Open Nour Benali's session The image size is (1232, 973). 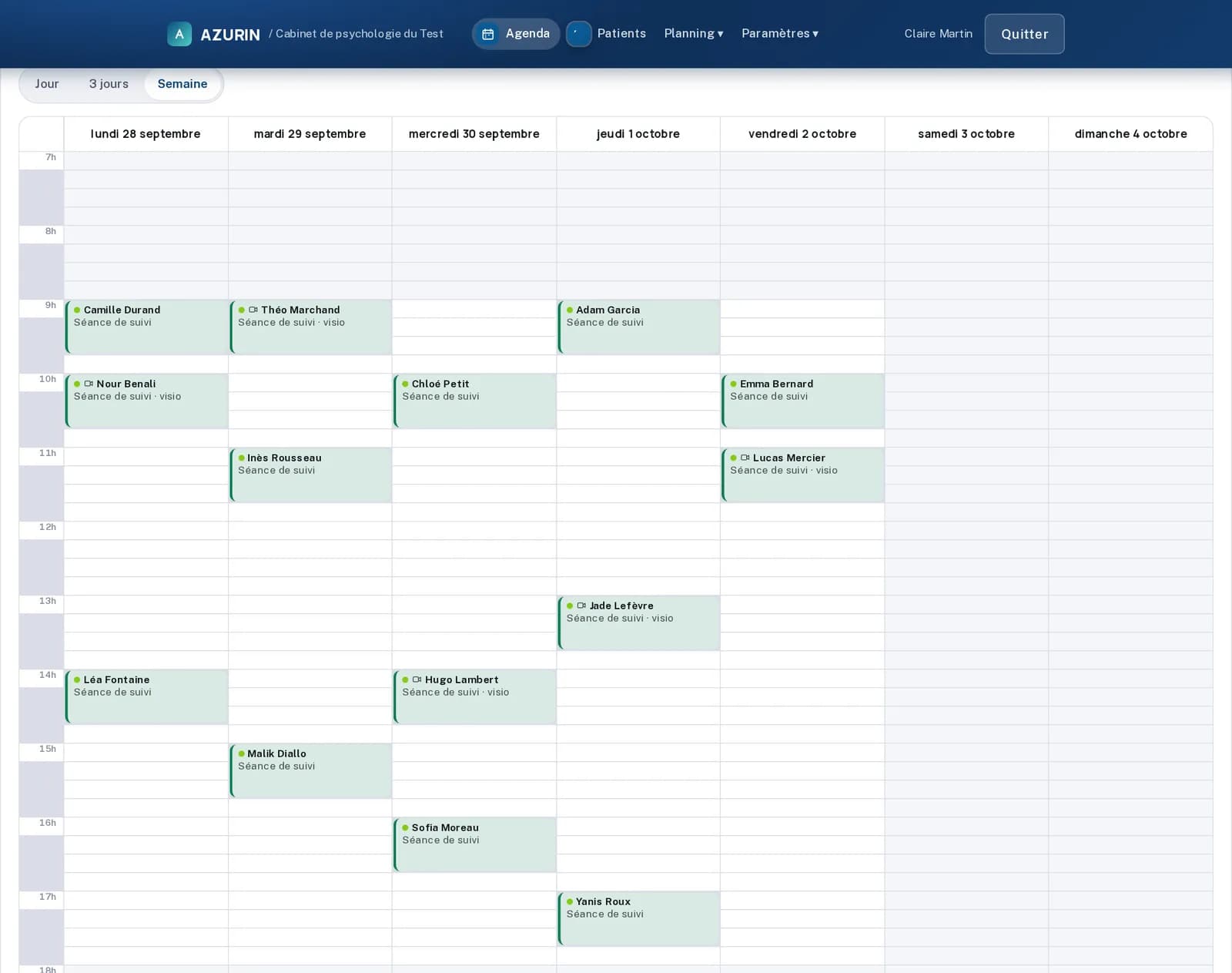pos(146,401)
